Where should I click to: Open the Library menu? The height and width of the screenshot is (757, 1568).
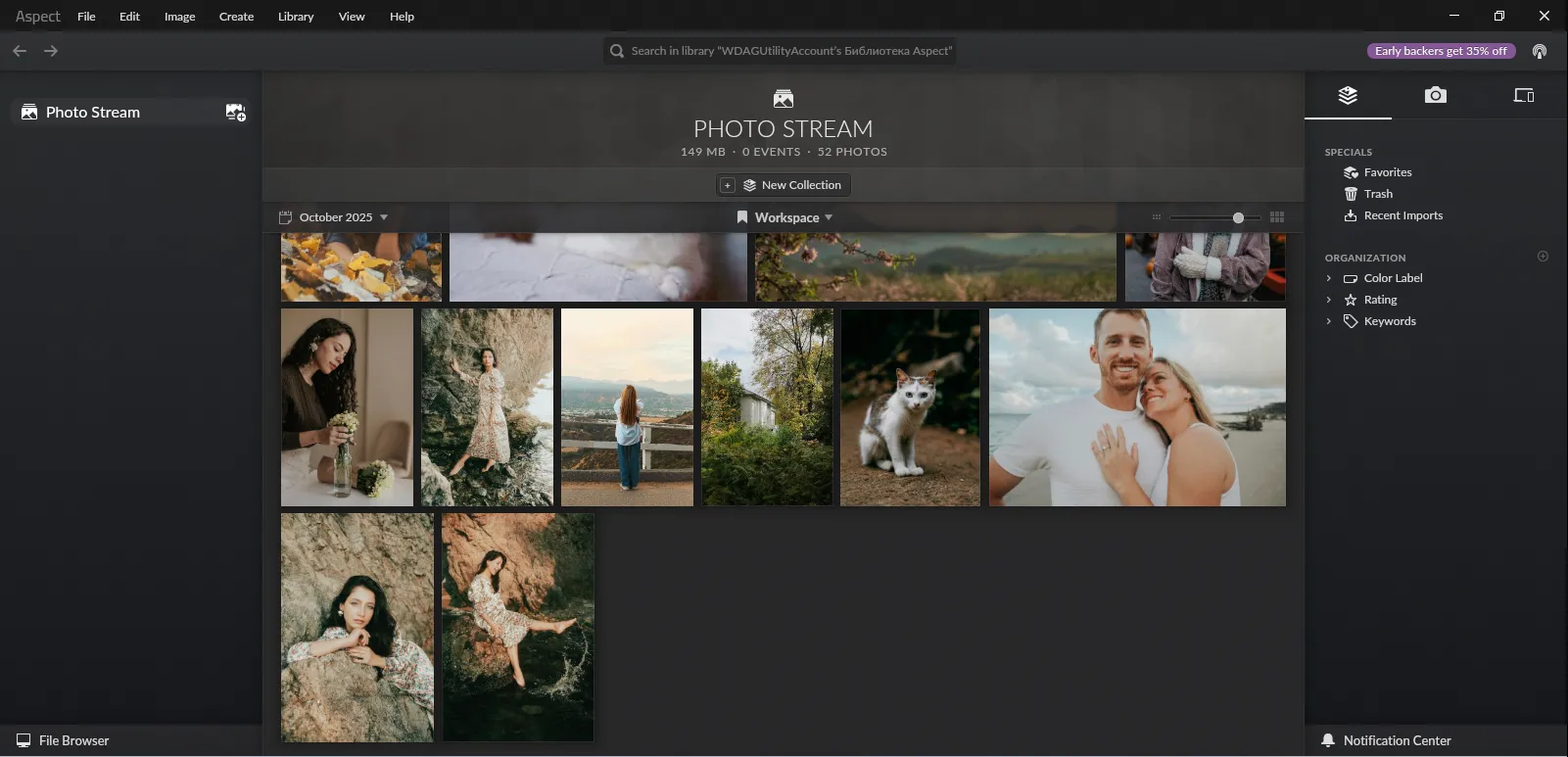coord(295,17)
